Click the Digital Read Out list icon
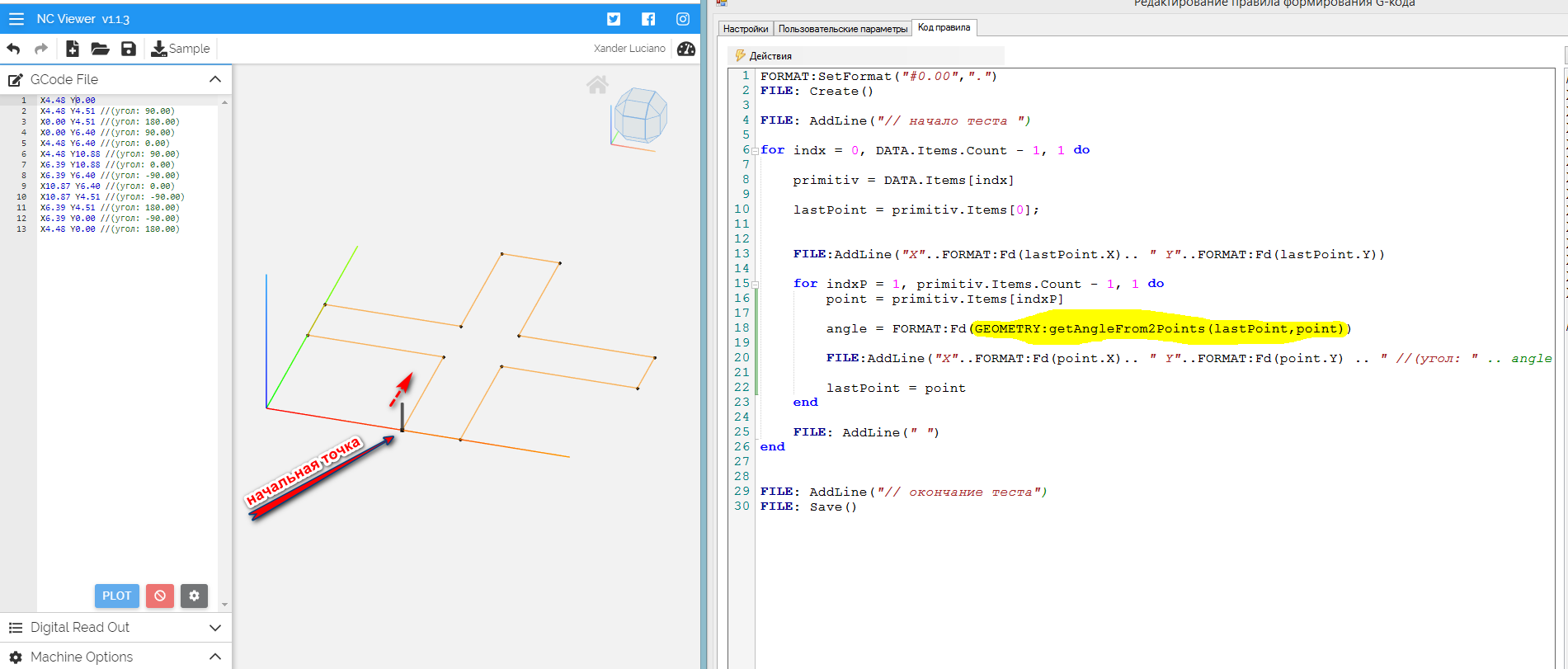The height and width of the screenshot is (669, 1568). click(15, 628)
